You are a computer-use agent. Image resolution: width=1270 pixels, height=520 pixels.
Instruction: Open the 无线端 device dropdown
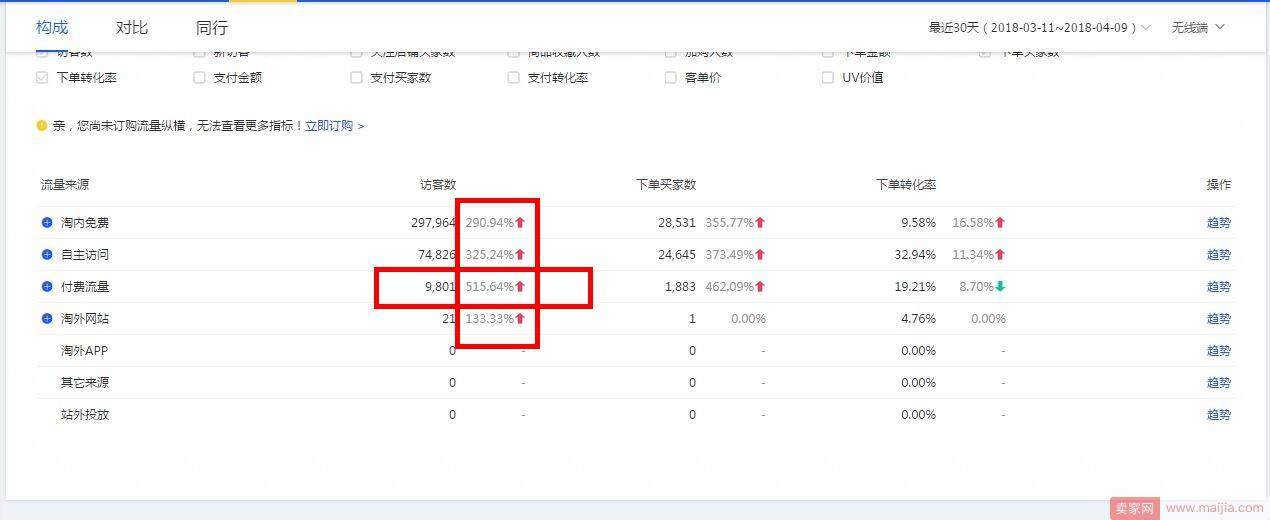pyautogui.click(x=1198, y=28)
